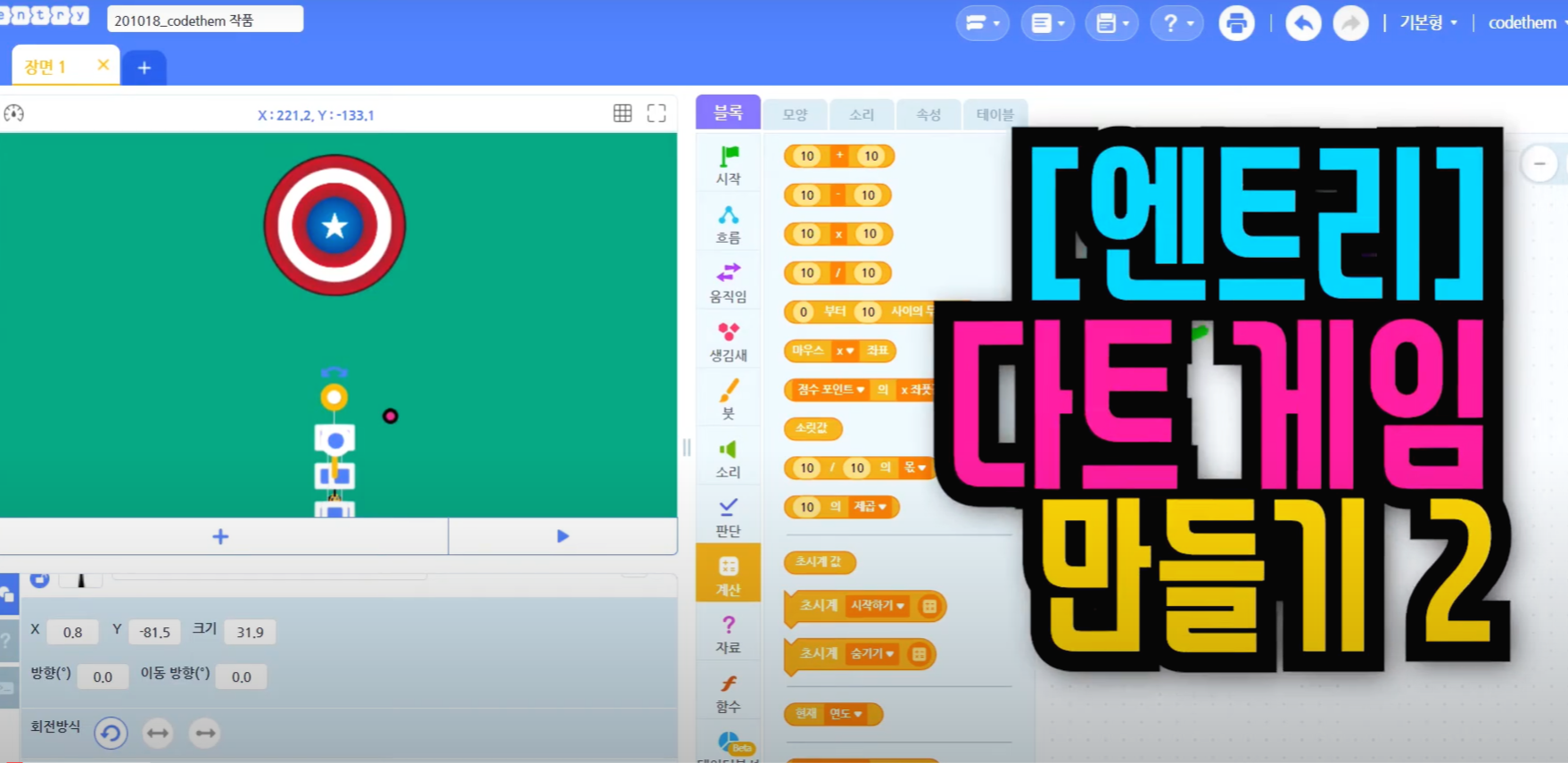Toggle the stage coordinate grid
Viewport: 1568px width, 763px height.
coord(623,113)
